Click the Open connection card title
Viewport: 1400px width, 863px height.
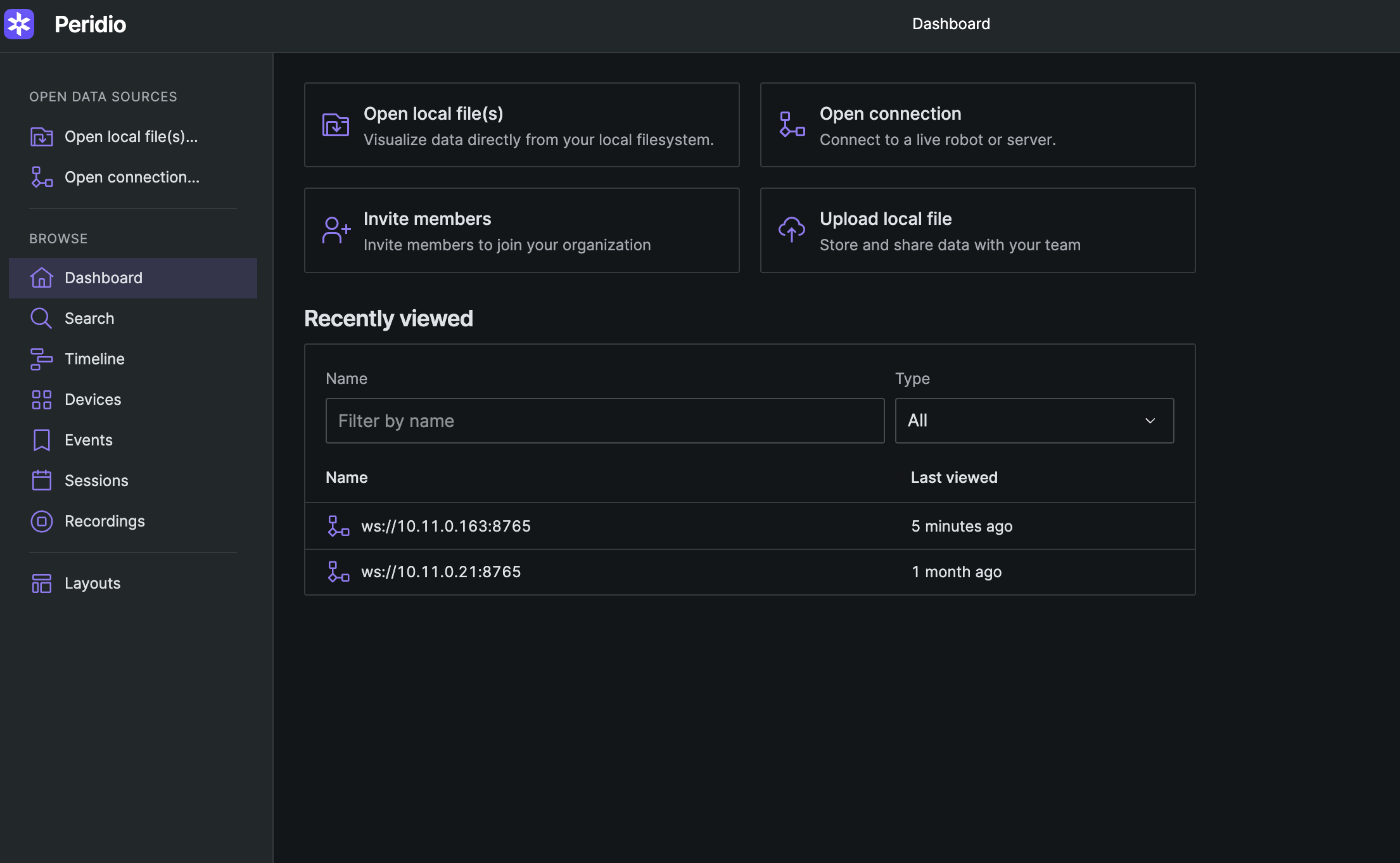click(890, 113)
